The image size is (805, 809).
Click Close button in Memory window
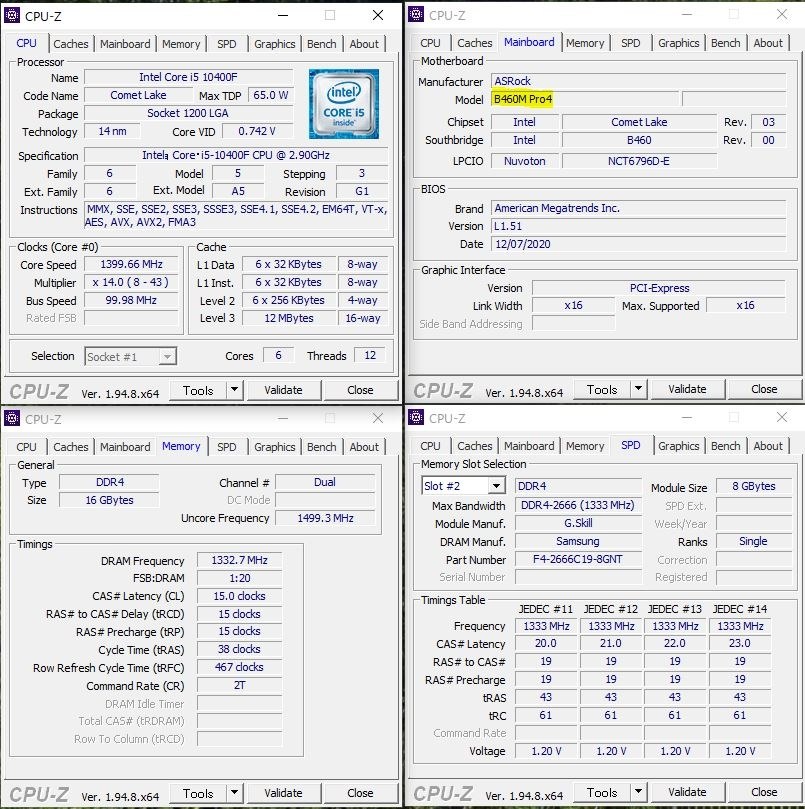coord(360,793)
